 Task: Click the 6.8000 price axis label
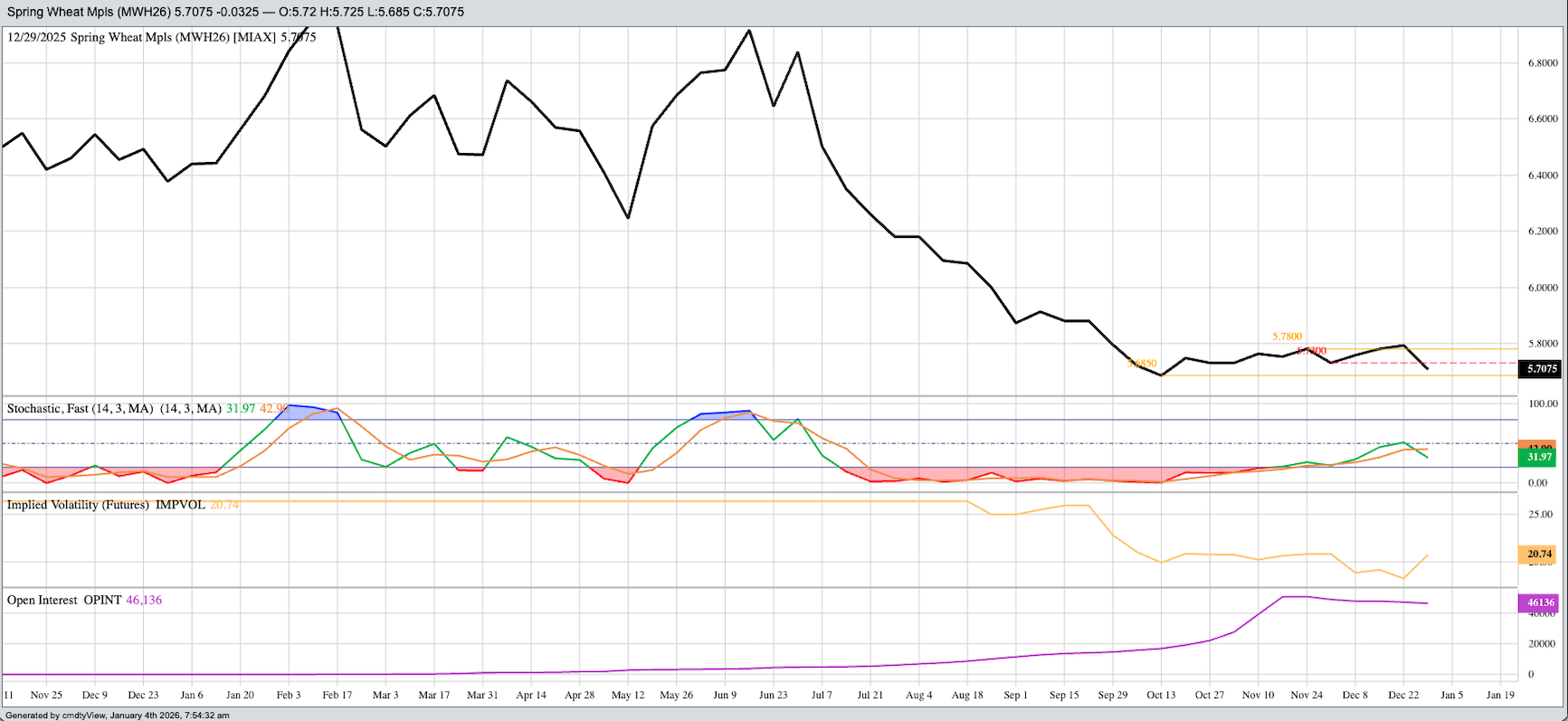click(1543, 63)
